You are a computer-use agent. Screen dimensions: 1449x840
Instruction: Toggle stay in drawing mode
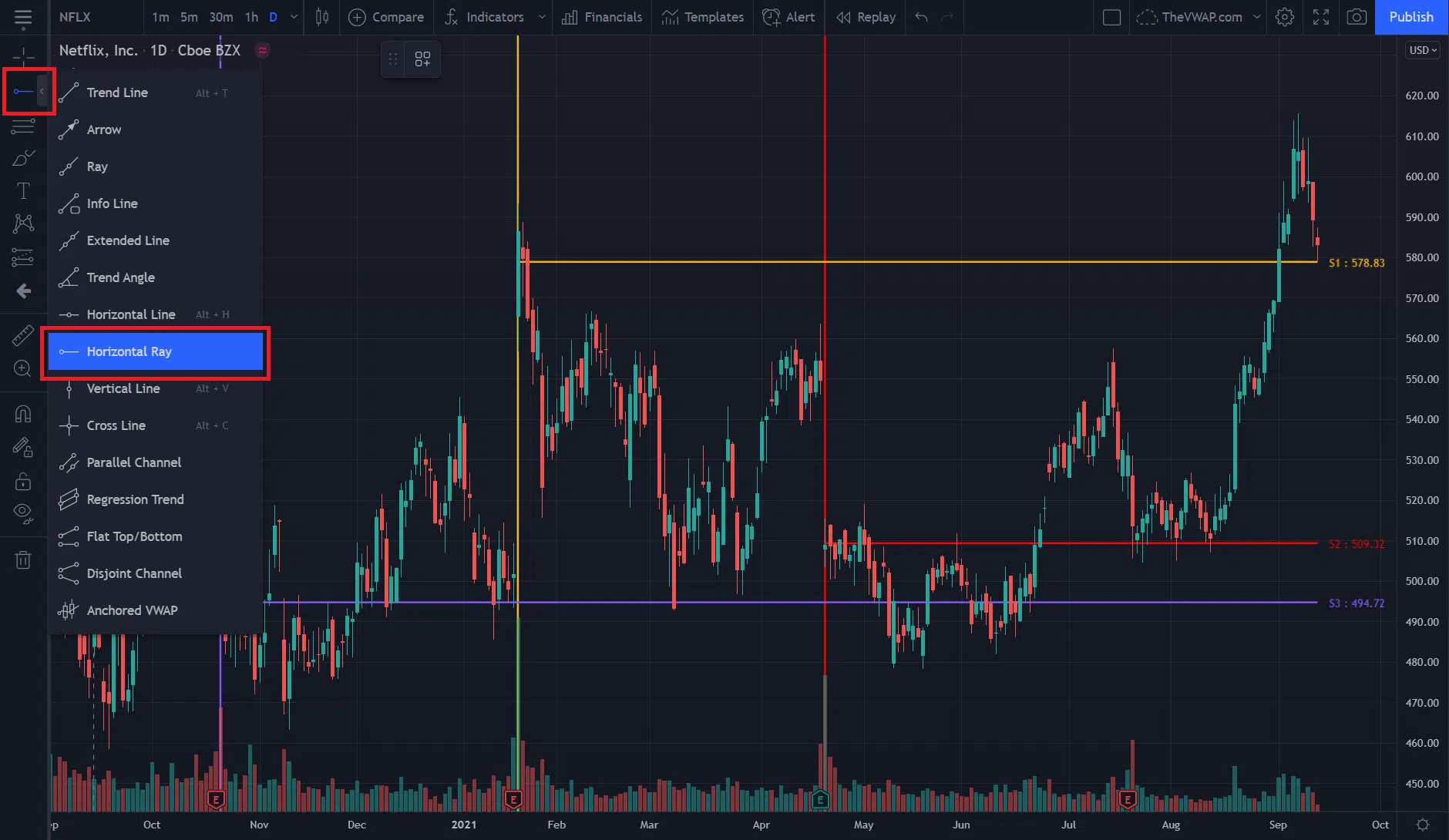point(23,448)
